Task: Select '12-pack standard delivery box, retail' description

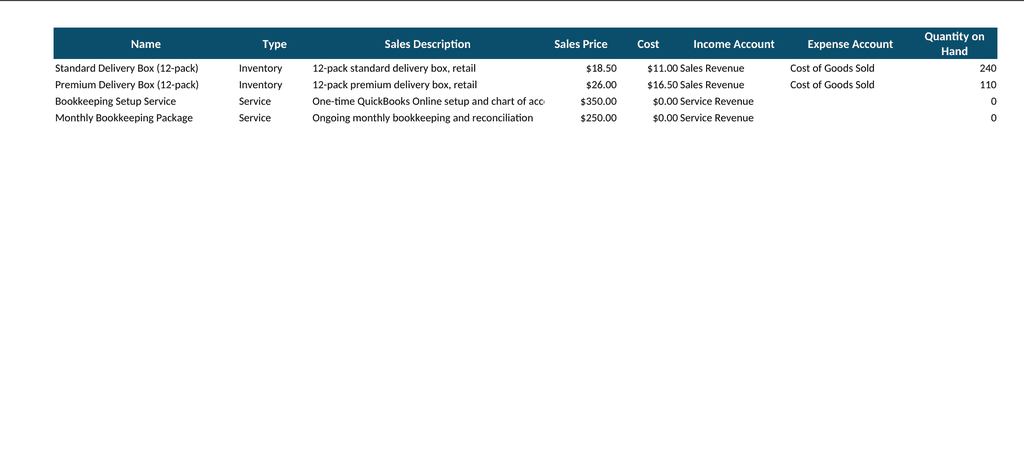Action: (394, 68)
